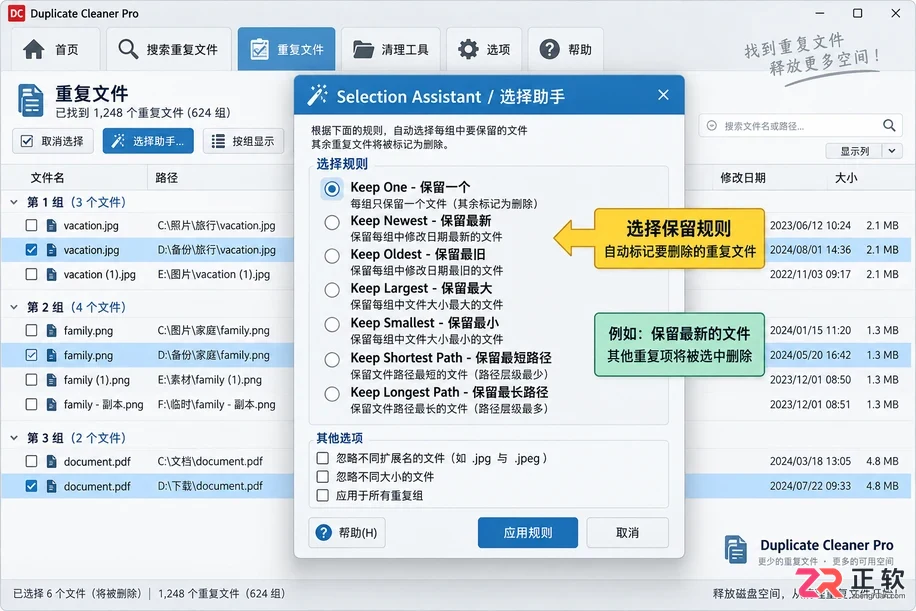
Task: Select Keep Shortest Path radio option
Action: click(332, 359)
